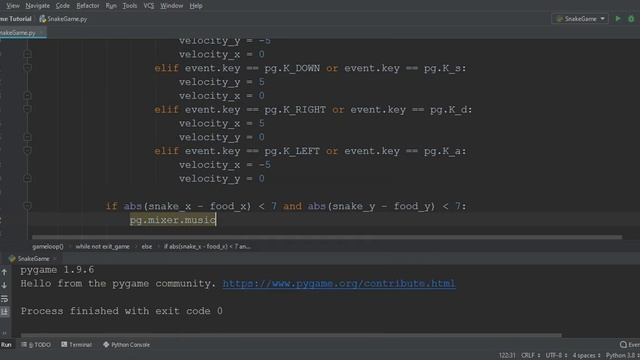The height and width of the screenshot is (360, 640).
Task: Toggle scroll to end in Run console
Action: 4,312
